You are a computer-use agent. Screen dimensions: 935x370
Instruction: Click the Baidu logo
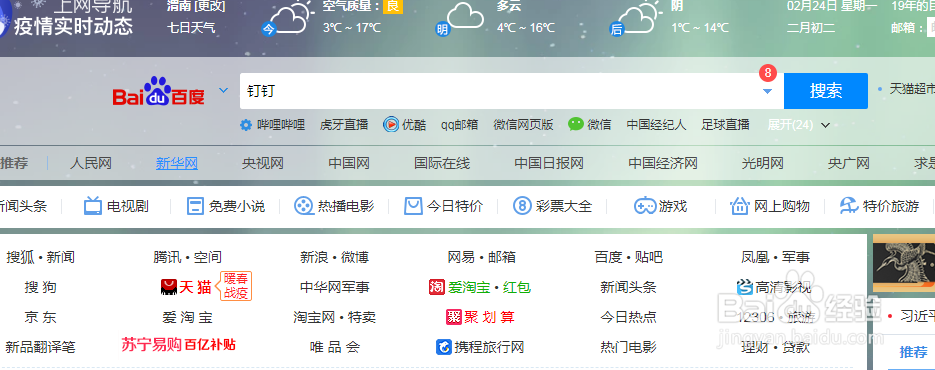click(159, 91)
